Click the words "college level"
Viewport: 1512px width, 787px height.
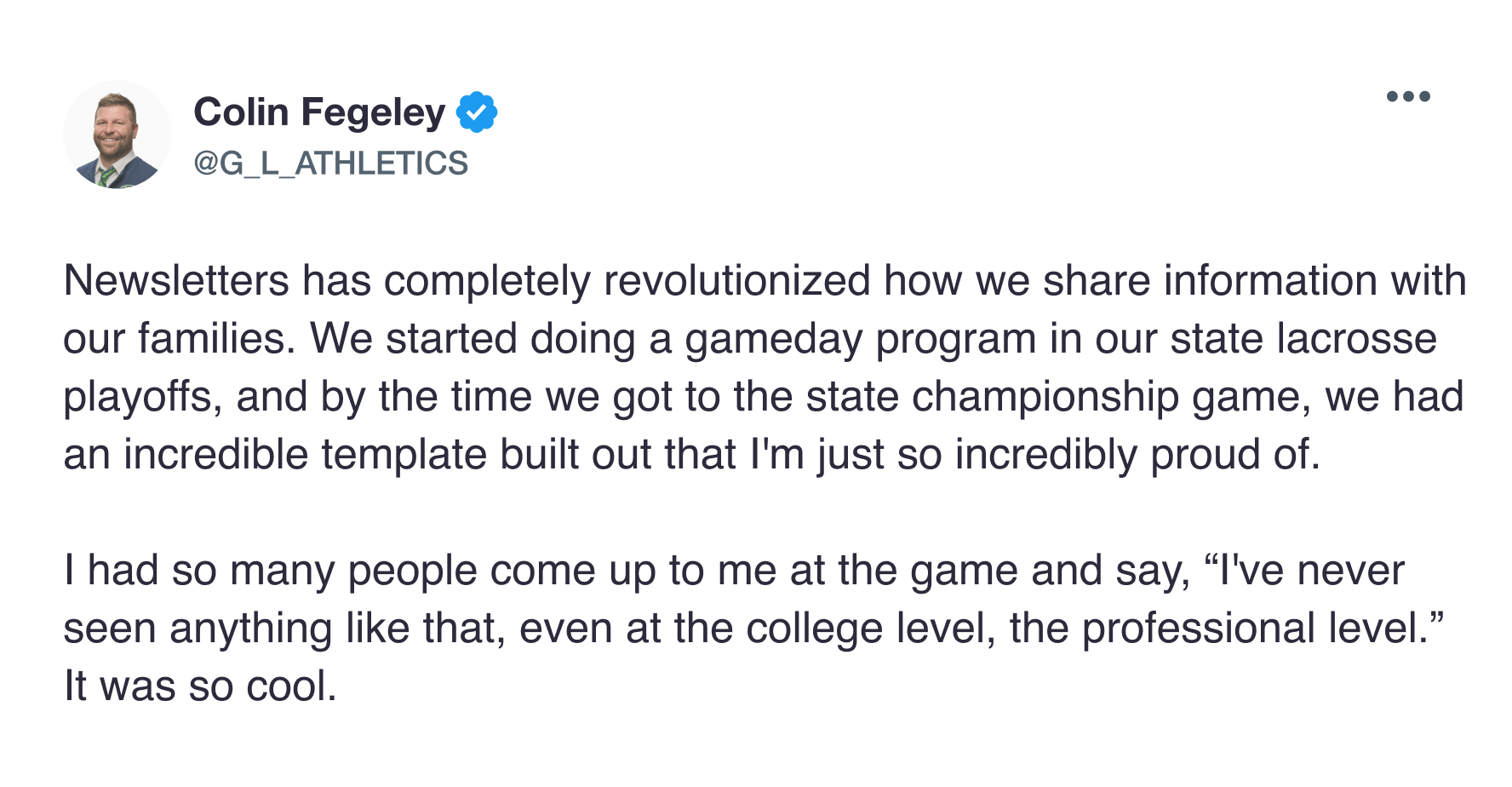pyautogui.click(x=871, y=629)
